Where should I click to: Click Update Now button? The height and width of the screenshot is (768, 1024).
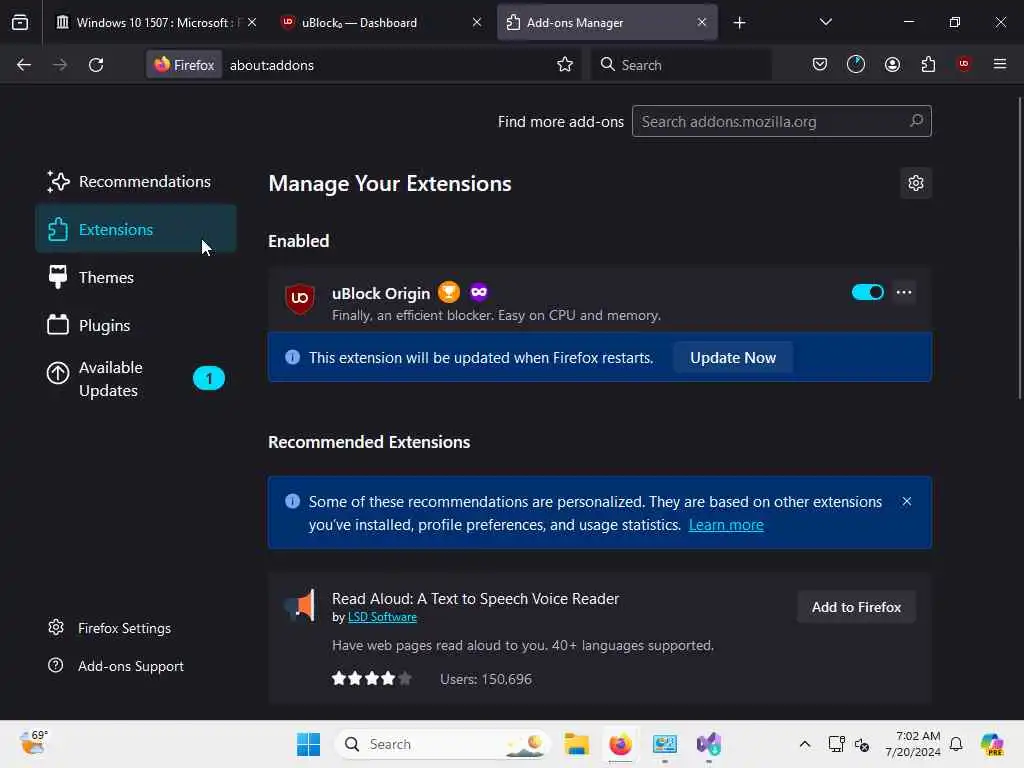pos(733,358)
